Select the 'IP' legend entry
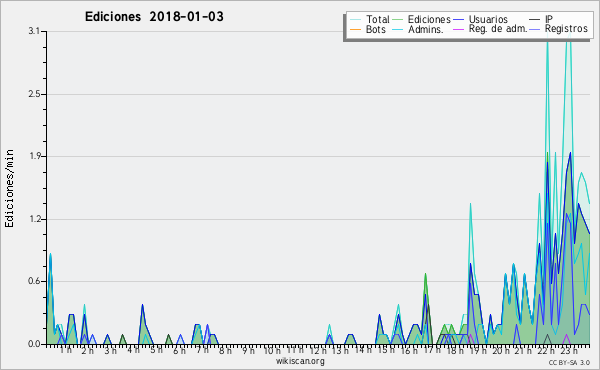The image size is (600, 370). pyautogui.click(x=549, y=19)
